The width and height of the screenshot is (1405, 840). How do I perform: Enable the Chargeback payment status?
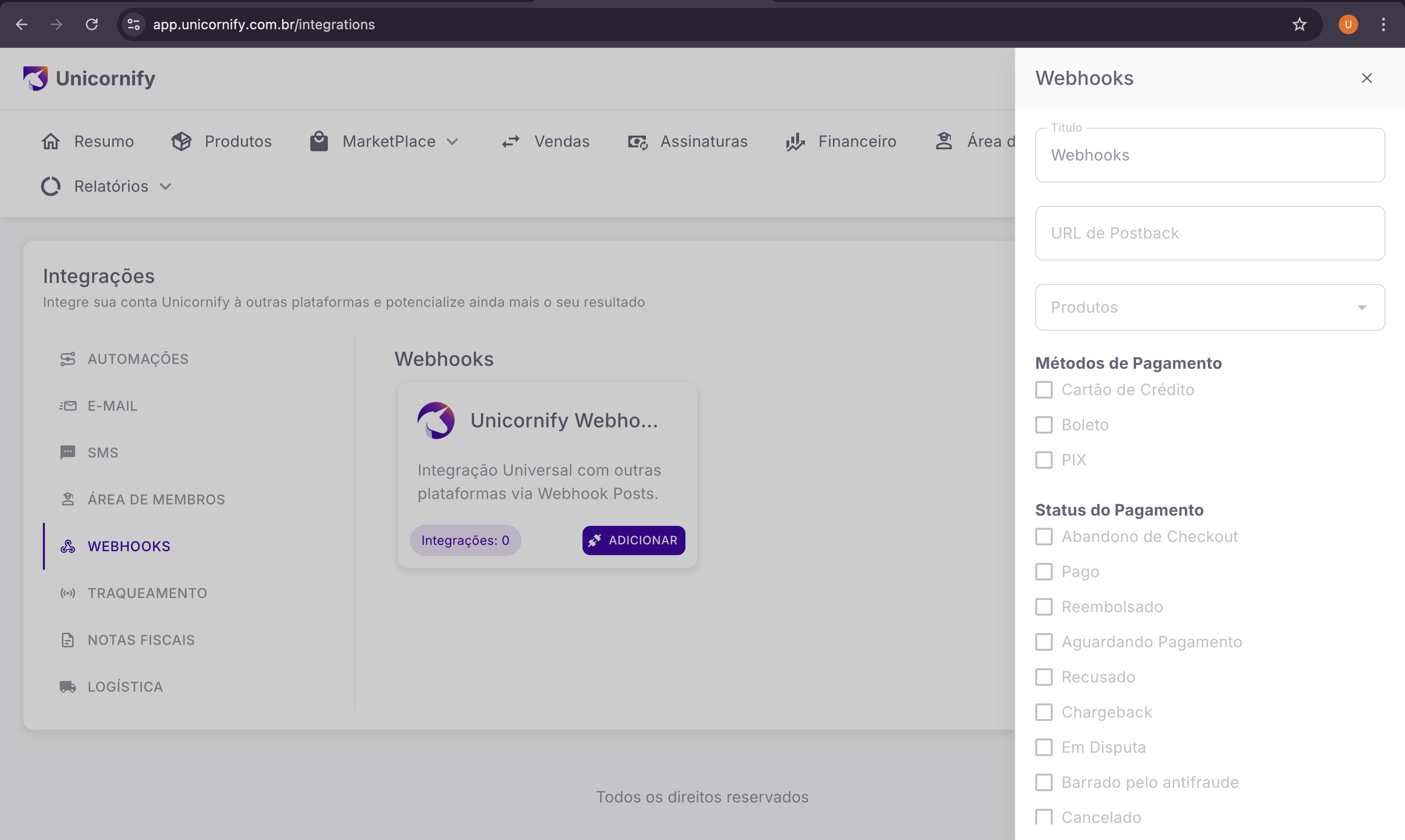click(x=1044, y=712)
